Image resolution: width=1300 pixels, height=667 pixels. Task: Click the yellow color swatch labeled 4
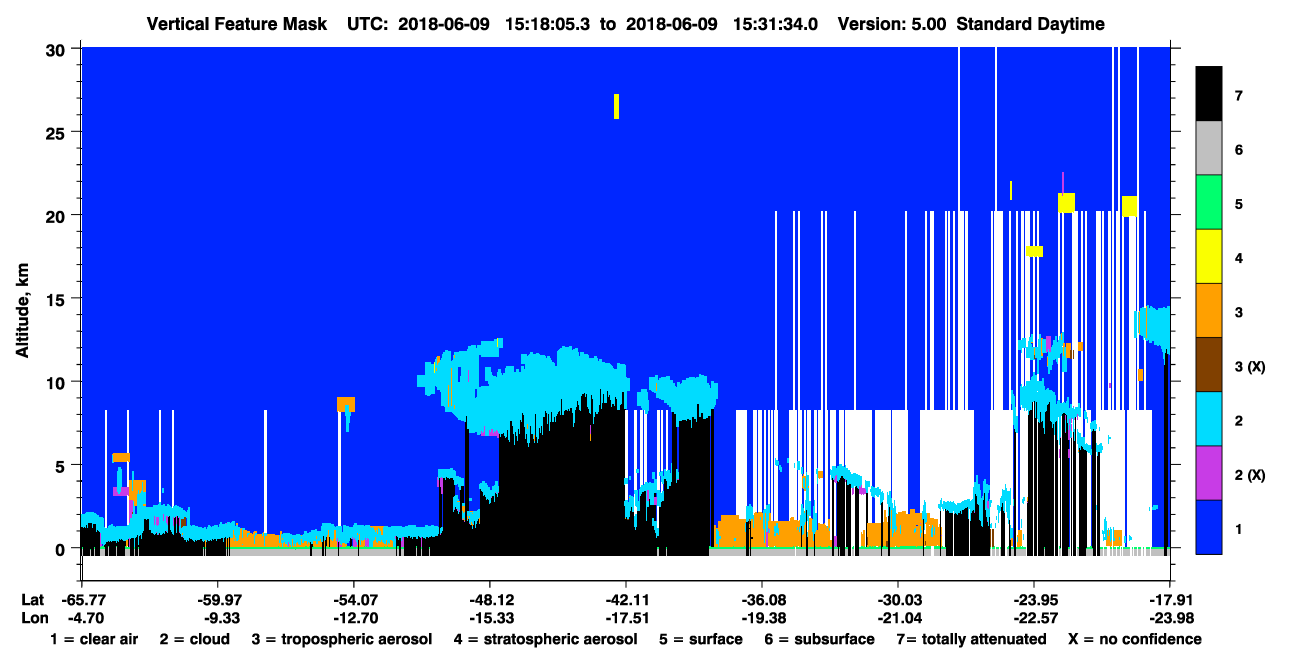1209,257
